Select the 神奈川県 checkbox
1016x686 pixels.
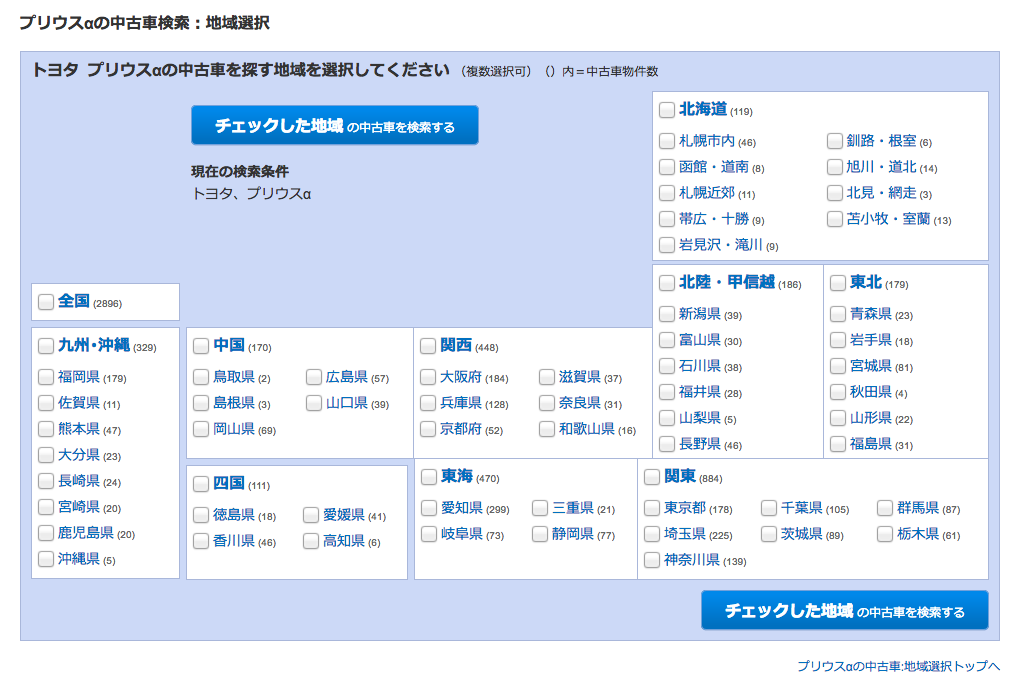pyautogui.click(x=652, y=560)
